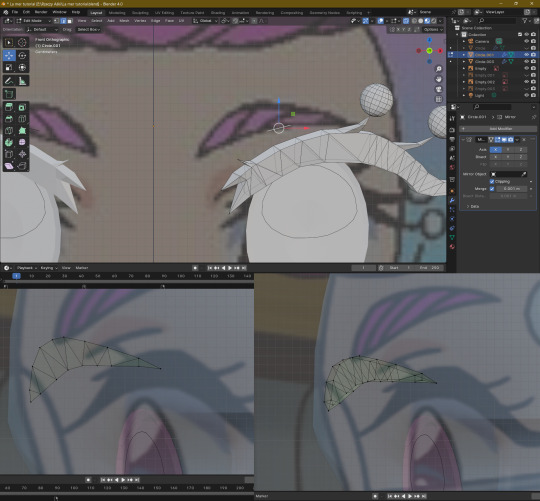Select the Knife tool
Viewport: 540px width, 501px height.
pyautogui.click(x=9, y=131)
